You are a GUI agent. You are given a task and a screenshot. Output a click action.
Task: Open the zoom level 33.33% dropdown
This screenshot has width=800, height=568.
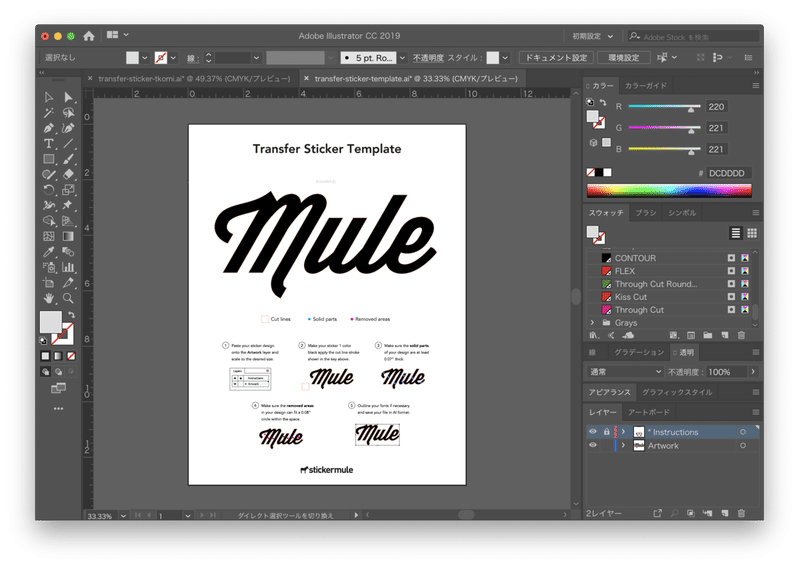(x=123, y=516)
